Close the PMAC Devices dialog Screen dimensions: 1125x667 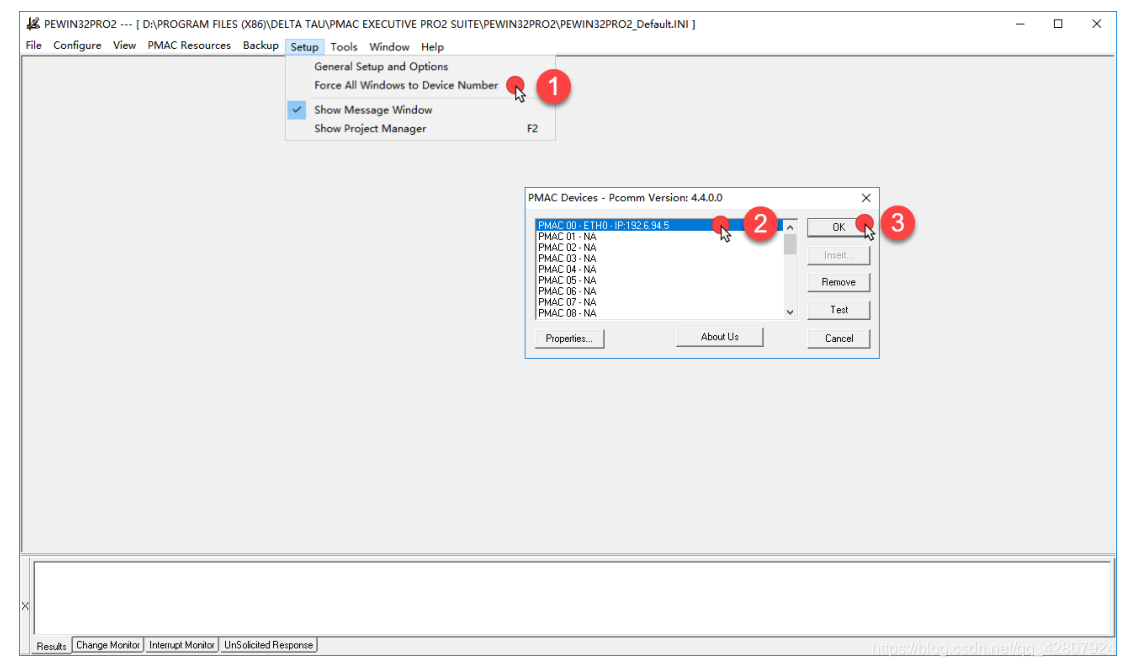click(x=866, y=198)
